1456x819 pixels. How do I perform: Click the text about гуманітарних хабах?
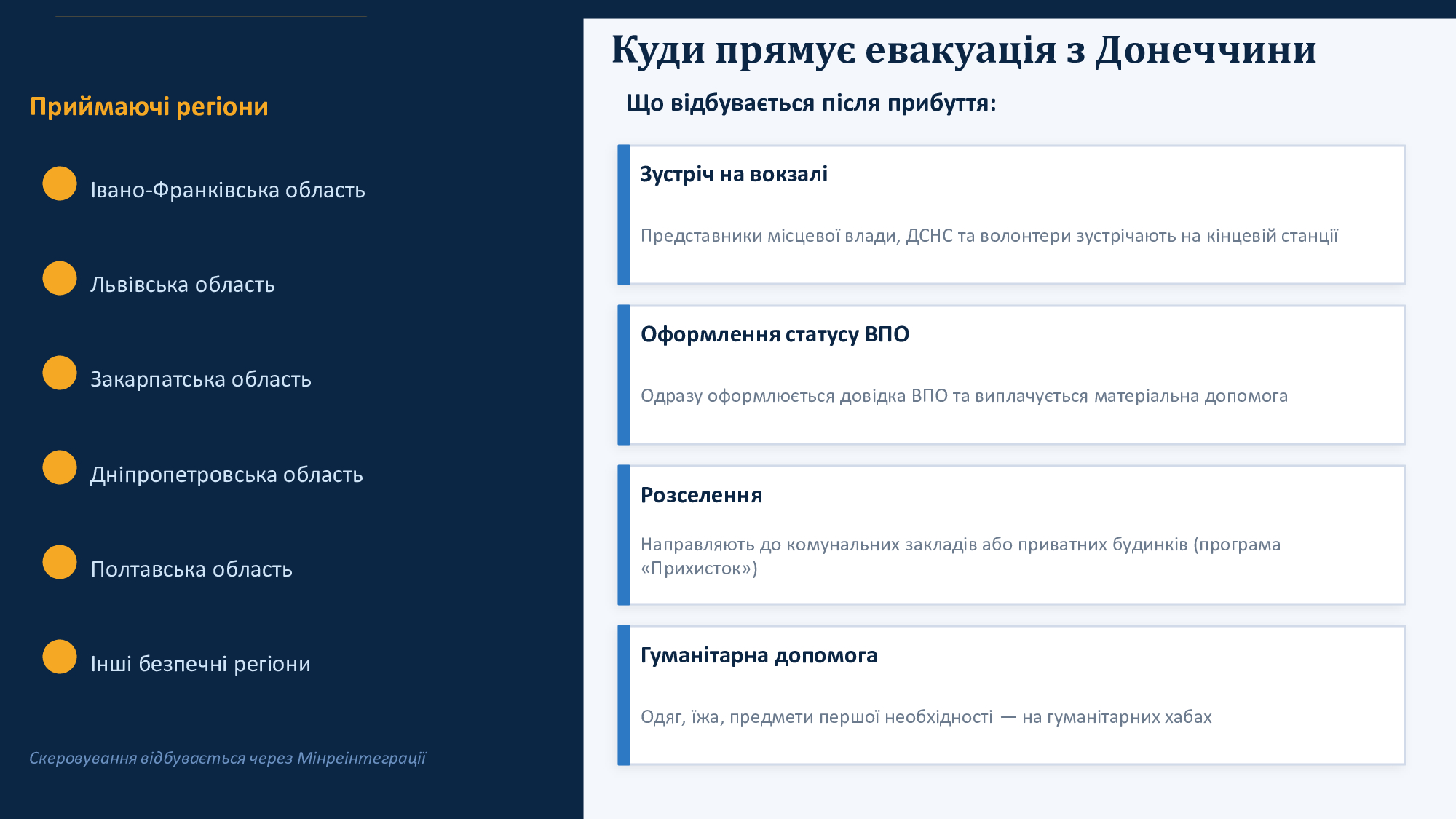tap(925, 717)
